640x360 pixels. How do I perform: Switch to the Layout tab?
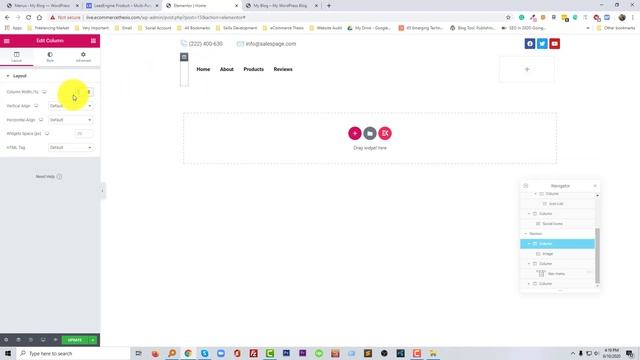point(16,57)
